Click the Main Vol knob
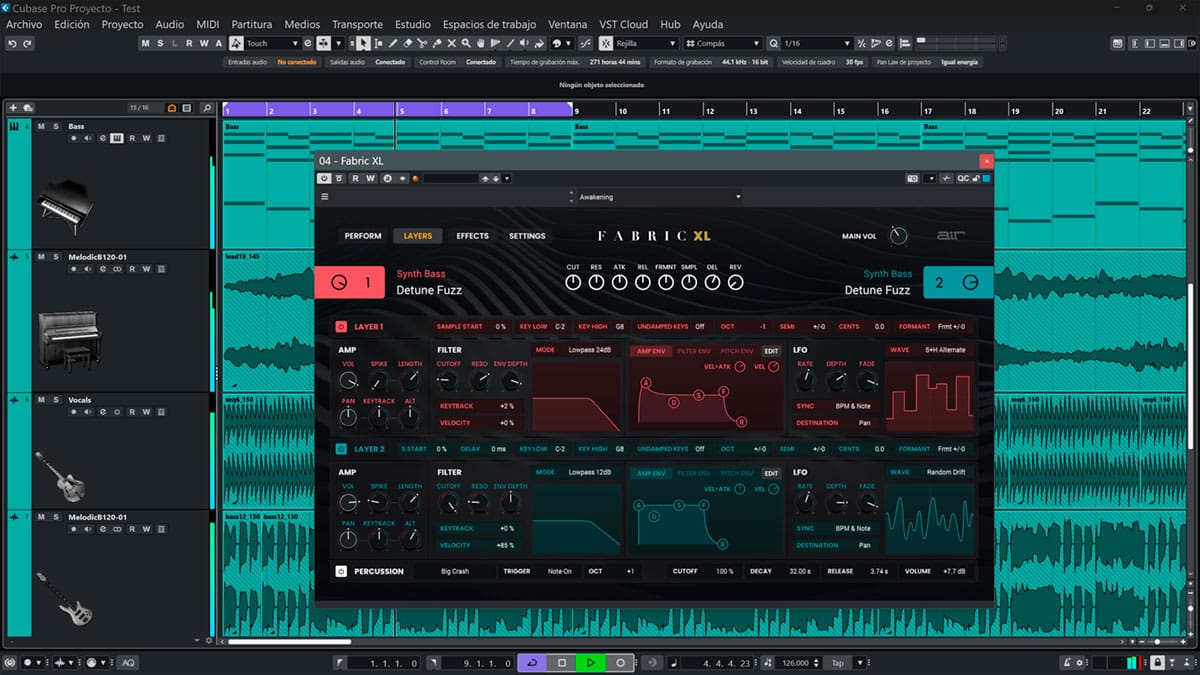The width and height of the screenshot is (1200, 675). coord(899,236)
